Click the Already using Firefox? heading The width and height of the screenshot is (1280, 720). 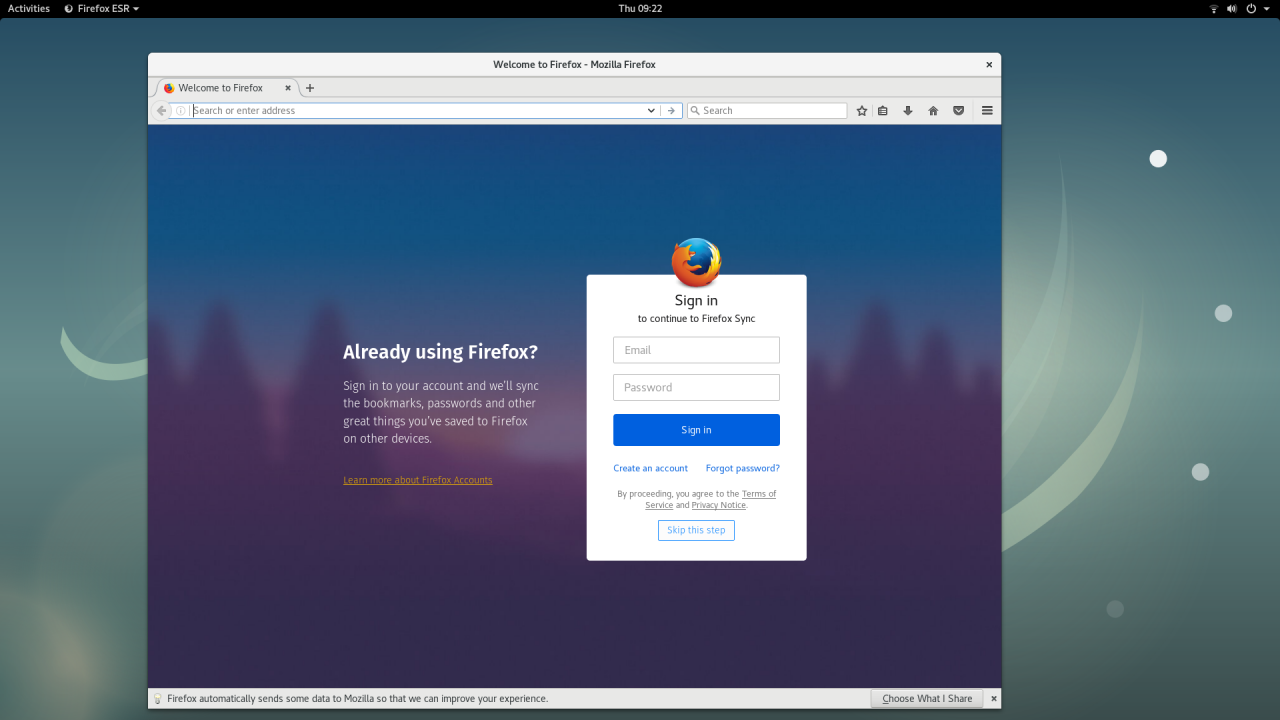[x=440, y=352]
